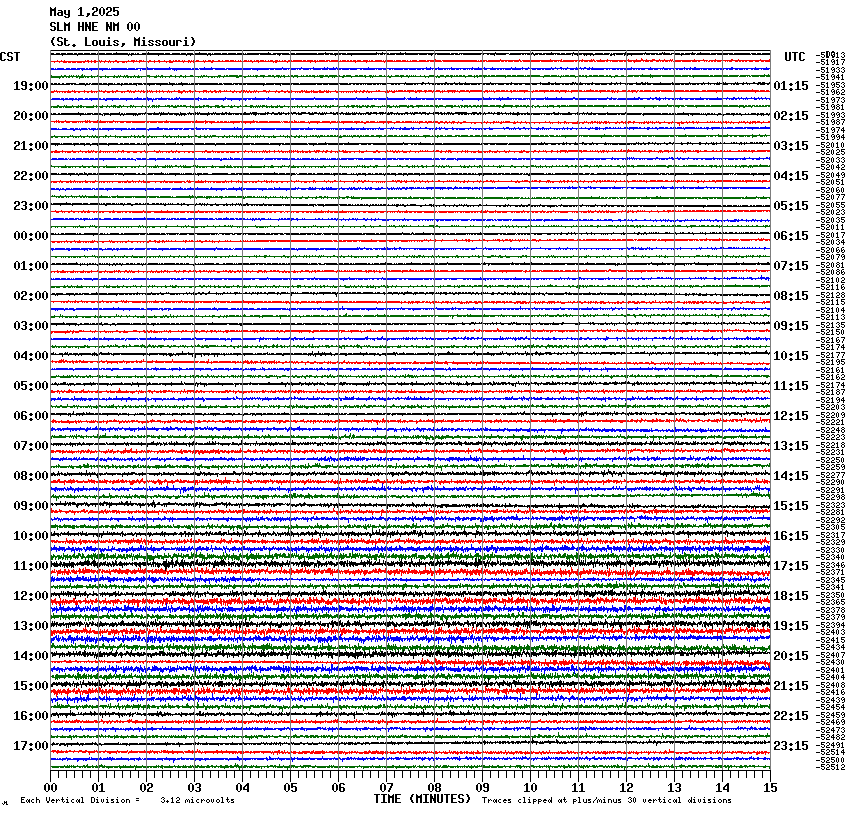Click the 04:15 UTC time label
The image size is (850, 814).
[x=791, y=176]
